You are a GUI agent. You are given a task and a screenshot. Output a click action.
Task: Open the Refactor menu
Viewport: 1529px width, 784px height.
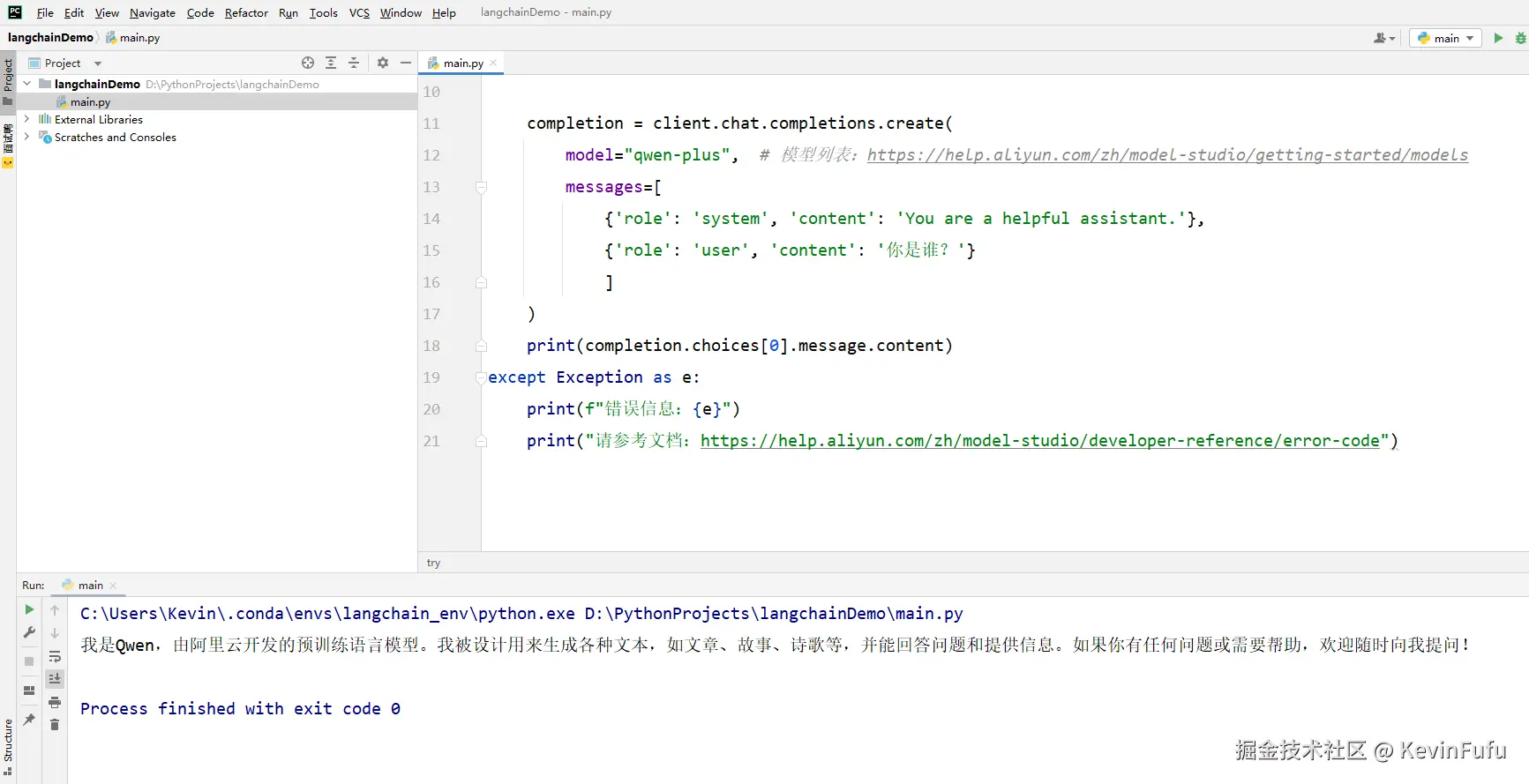(x=246, y=12)
